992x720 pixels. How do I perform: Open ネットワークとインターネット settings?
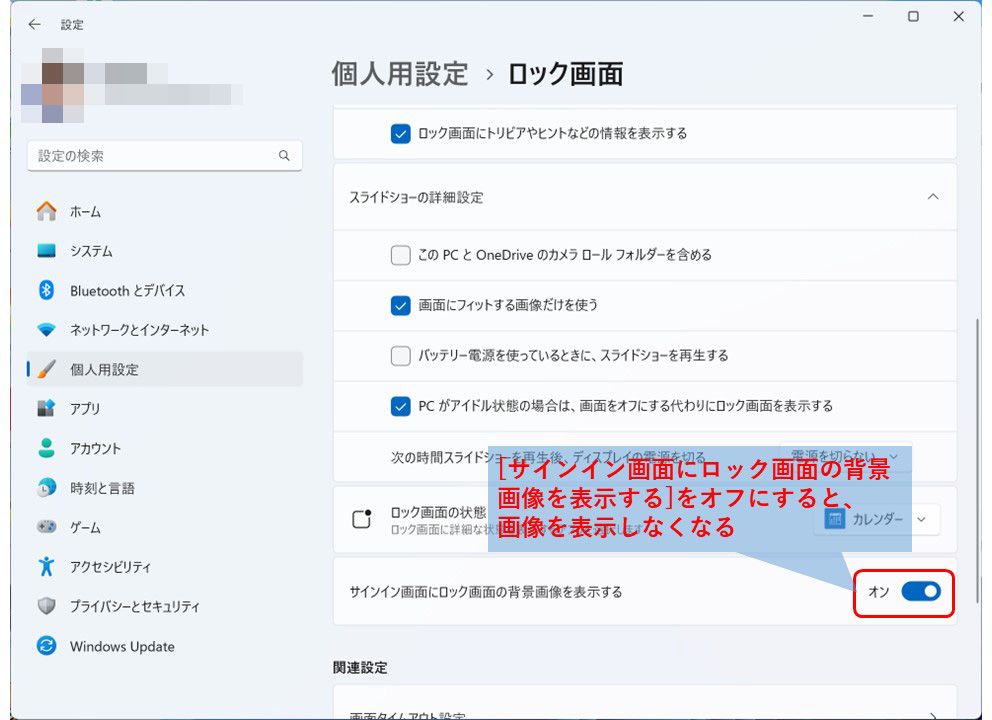(x=164, y=330)
